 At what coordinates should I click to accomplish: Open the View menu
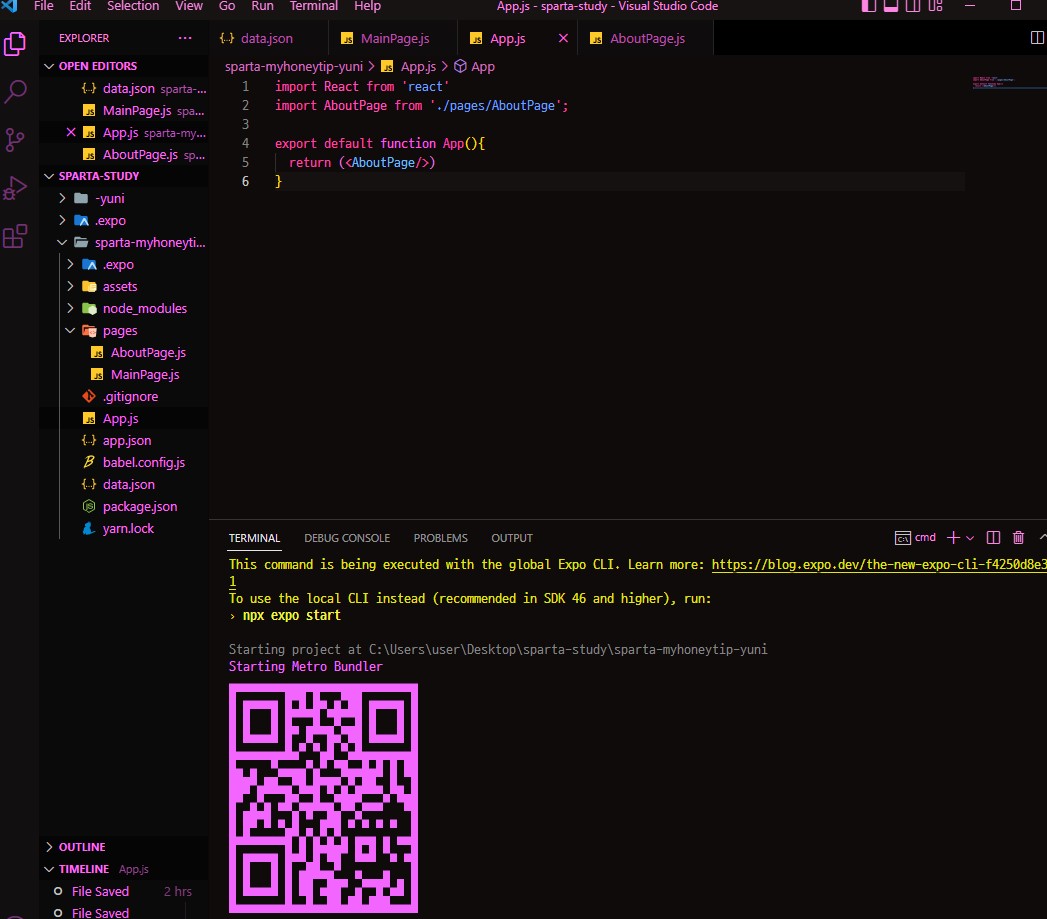[x=189, y=6]
